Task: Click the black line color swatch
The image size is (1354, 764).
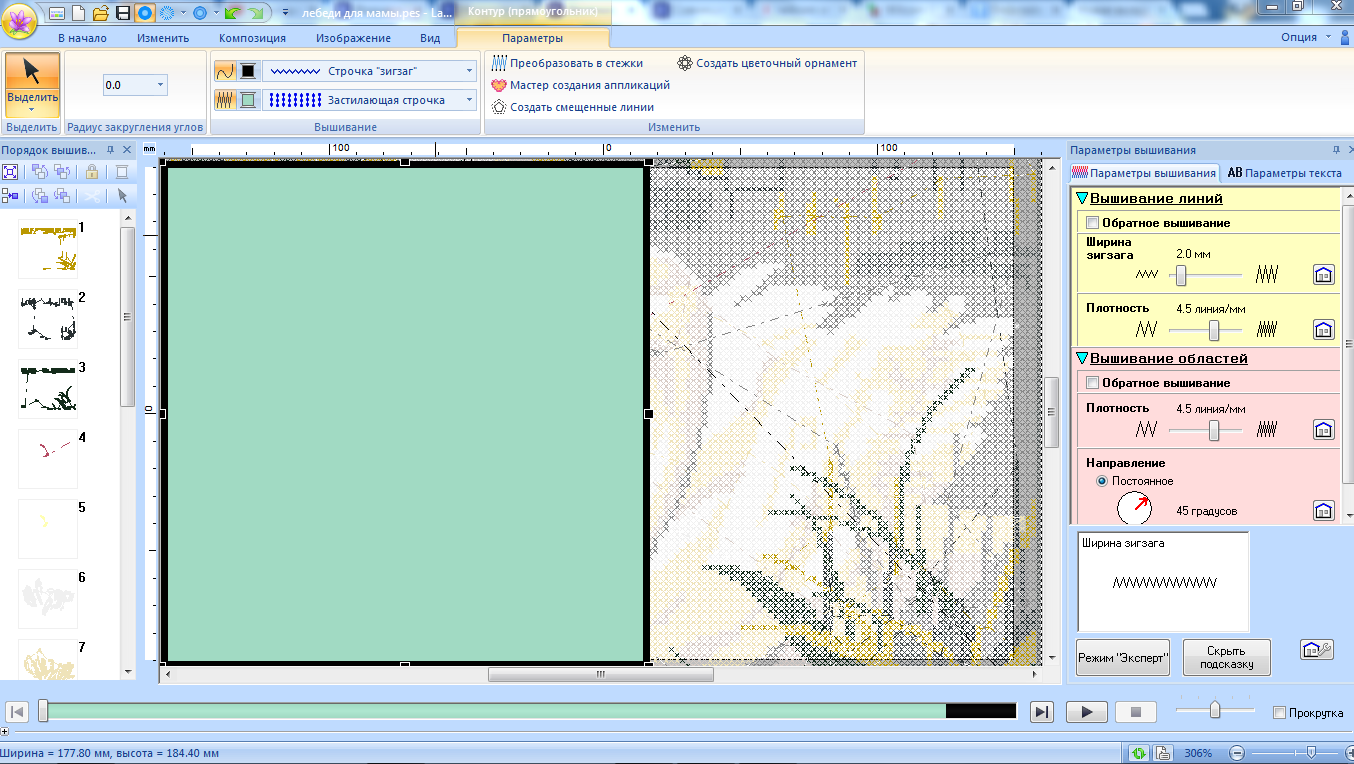Action: point(248,71)
